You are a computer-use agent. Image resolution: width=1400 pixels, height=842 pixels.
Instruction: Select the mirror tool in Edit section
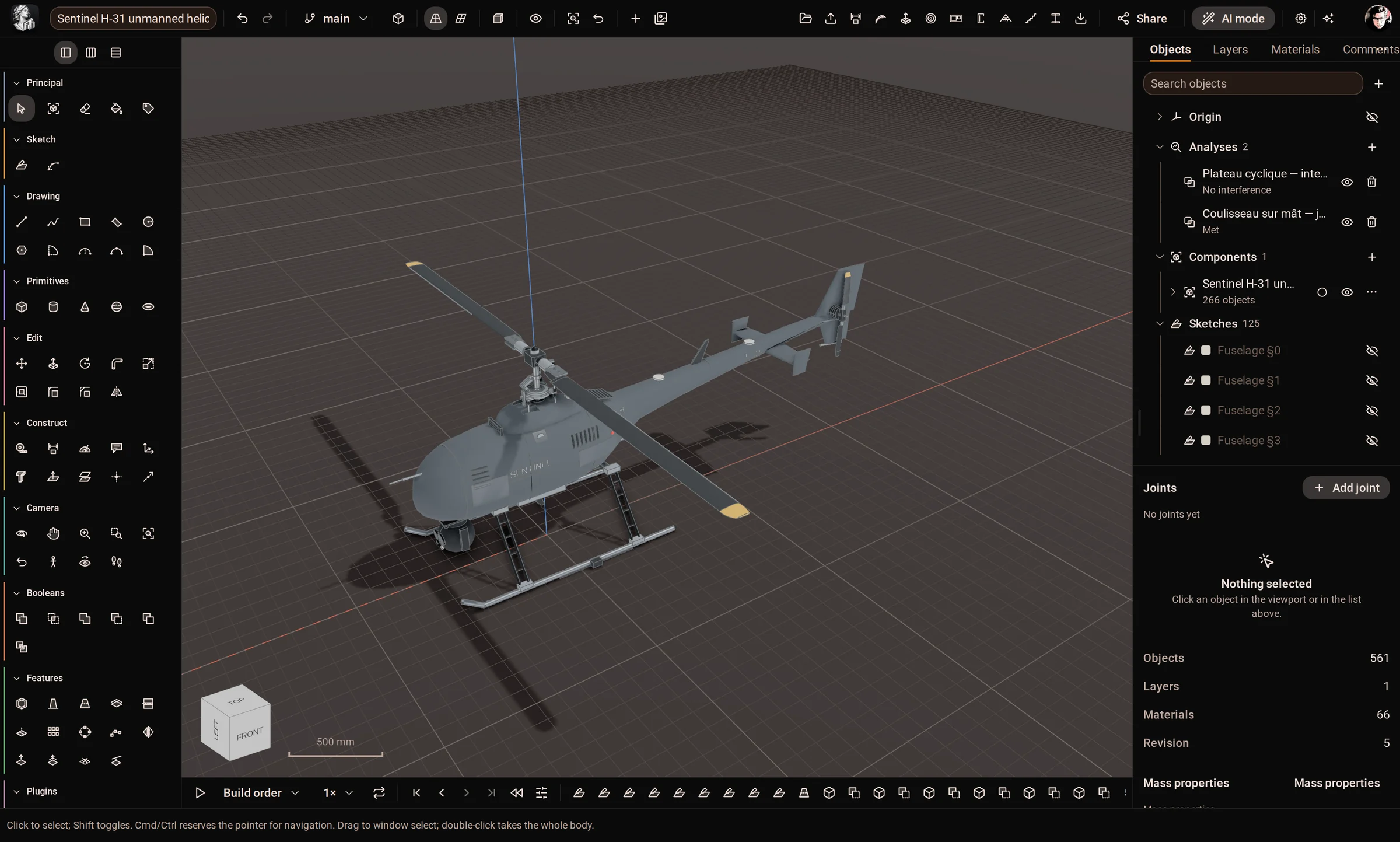click(117, 392)
